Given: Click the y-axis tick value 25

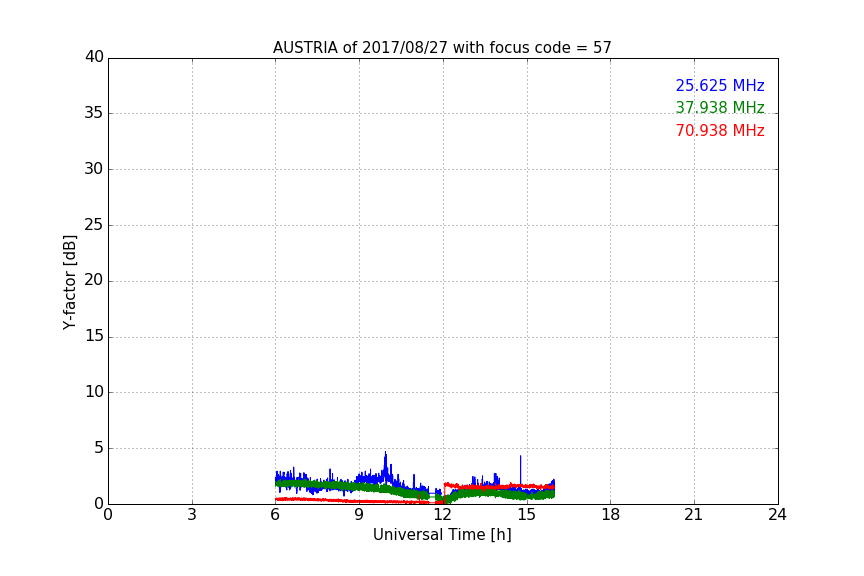Looking at the screenshot, I should tap(94, 225).
